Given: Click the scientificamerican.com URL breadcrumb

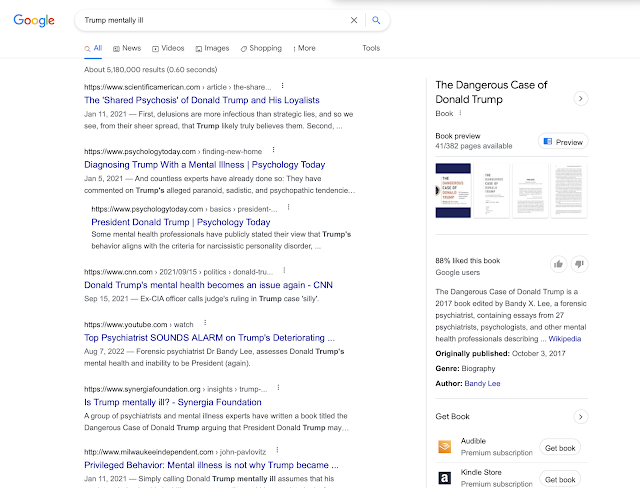Looking at the screenshot, I should pyautogui.click(x=178, y=87).
